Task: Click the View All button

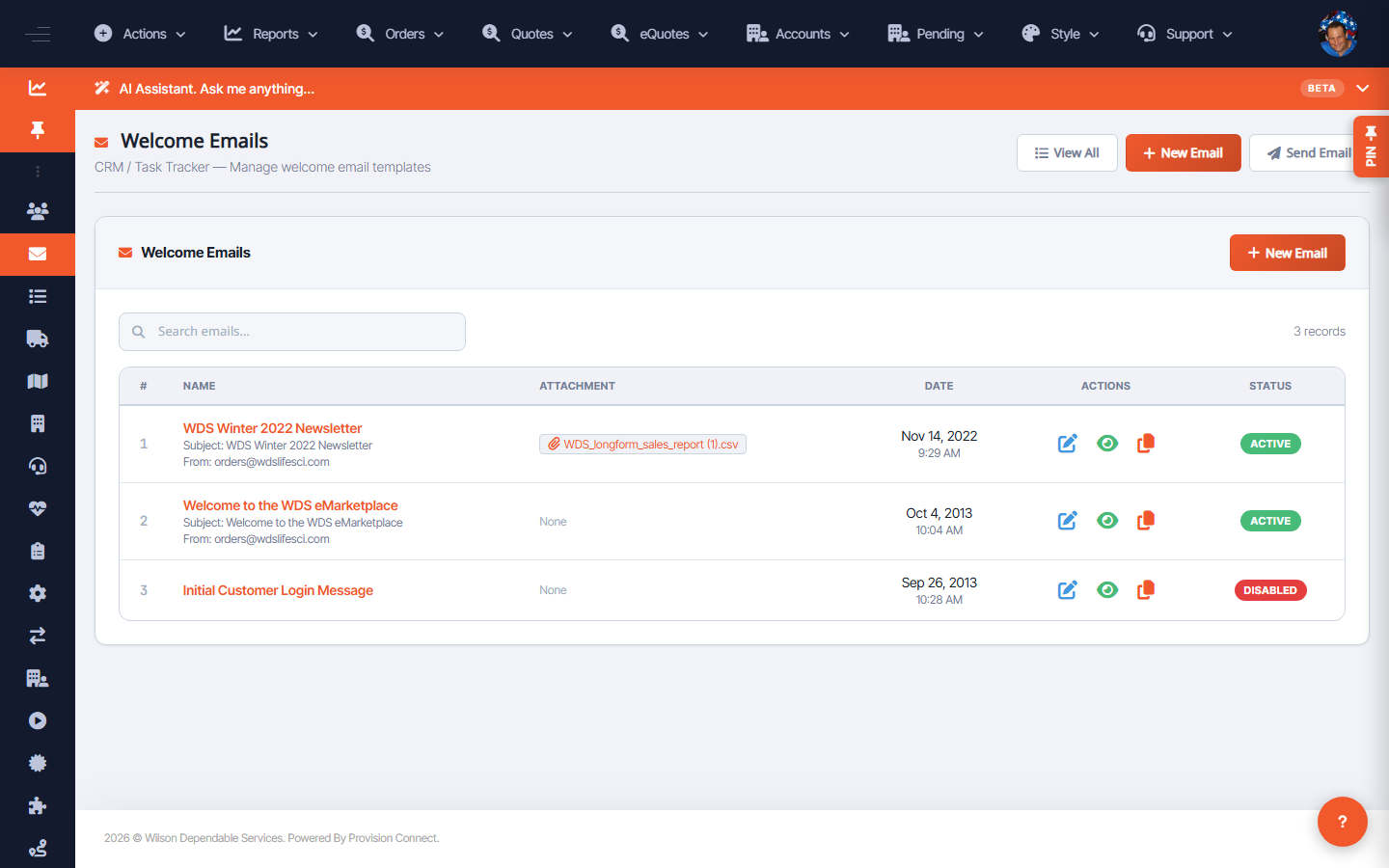Action: (1067, 153)
